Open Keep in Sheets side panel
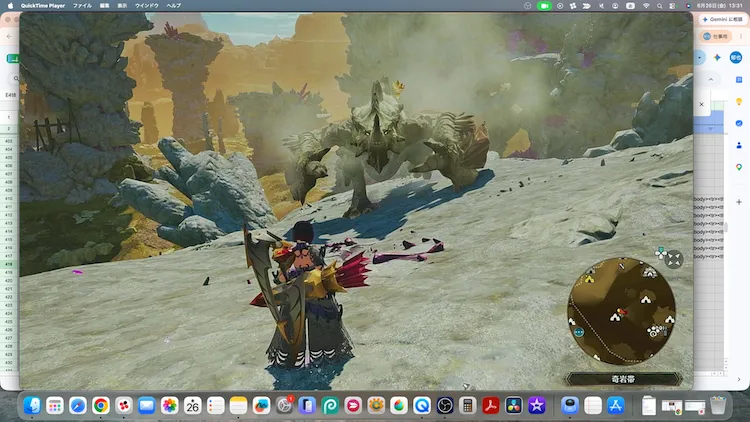 click(739, 101)
